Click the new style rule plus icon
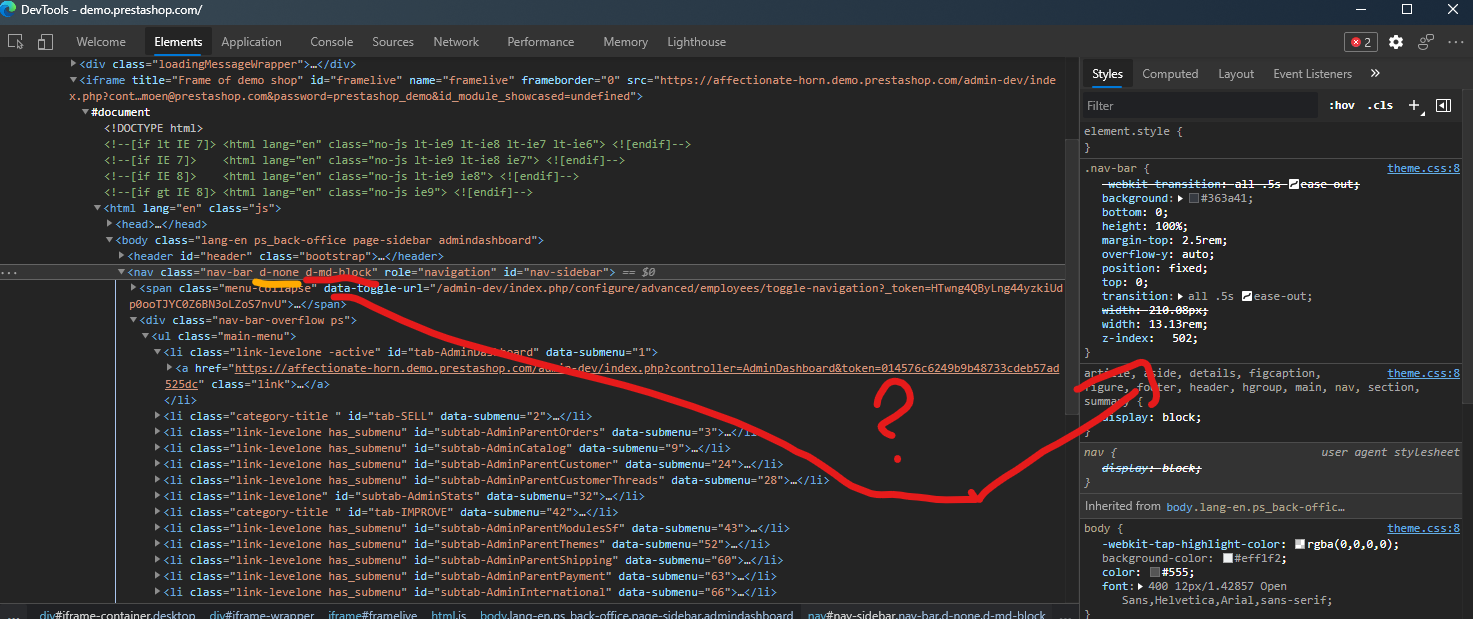Viewport: 1473px width, 619px height. 1413,104
